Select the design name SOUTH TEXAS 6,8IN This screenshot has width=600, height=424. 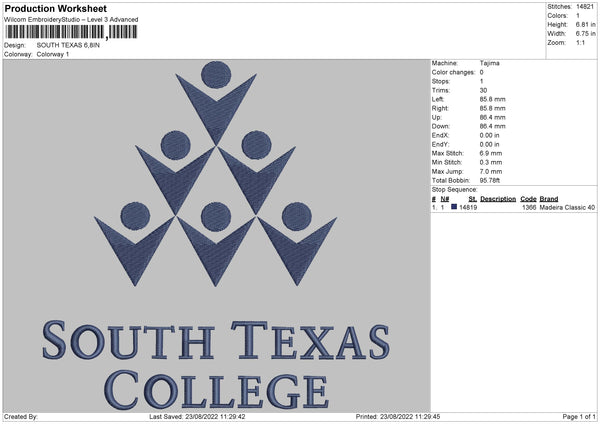pyautogui.click(x=68, y=45)
